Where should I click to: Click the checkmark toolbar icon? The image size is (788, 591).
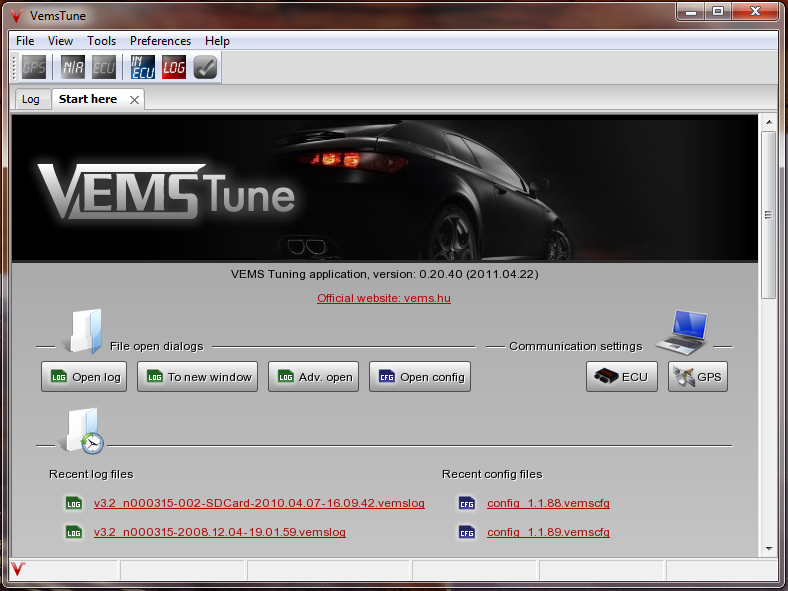[x=205, y=68]
